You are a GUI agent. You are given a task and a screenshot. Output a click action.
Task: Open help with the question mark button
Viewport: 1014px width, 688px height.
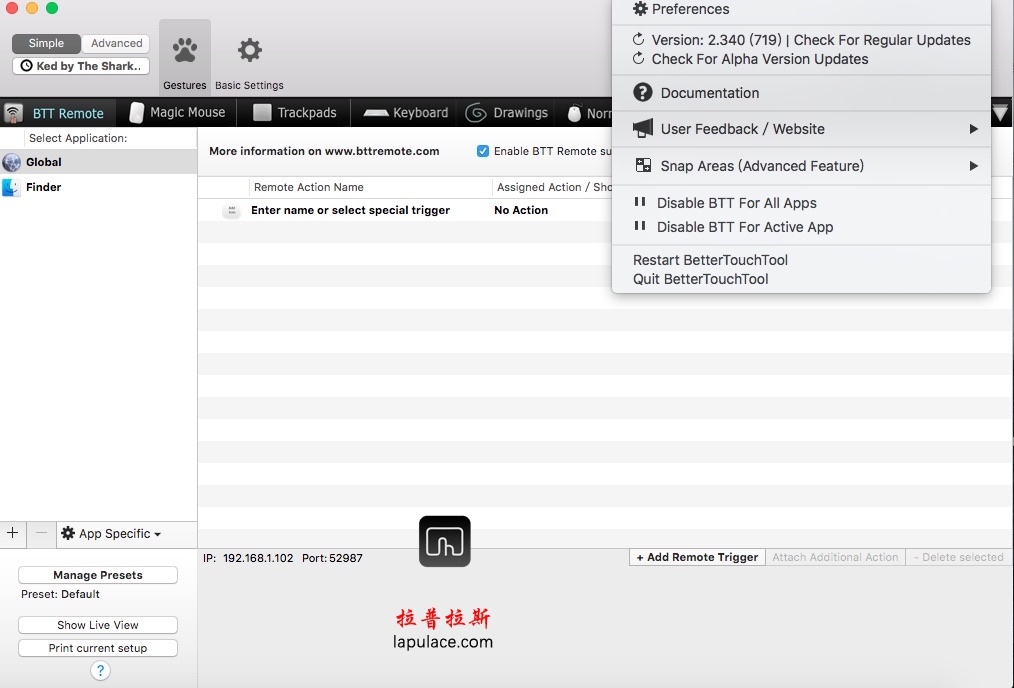(x=100, y=671)
